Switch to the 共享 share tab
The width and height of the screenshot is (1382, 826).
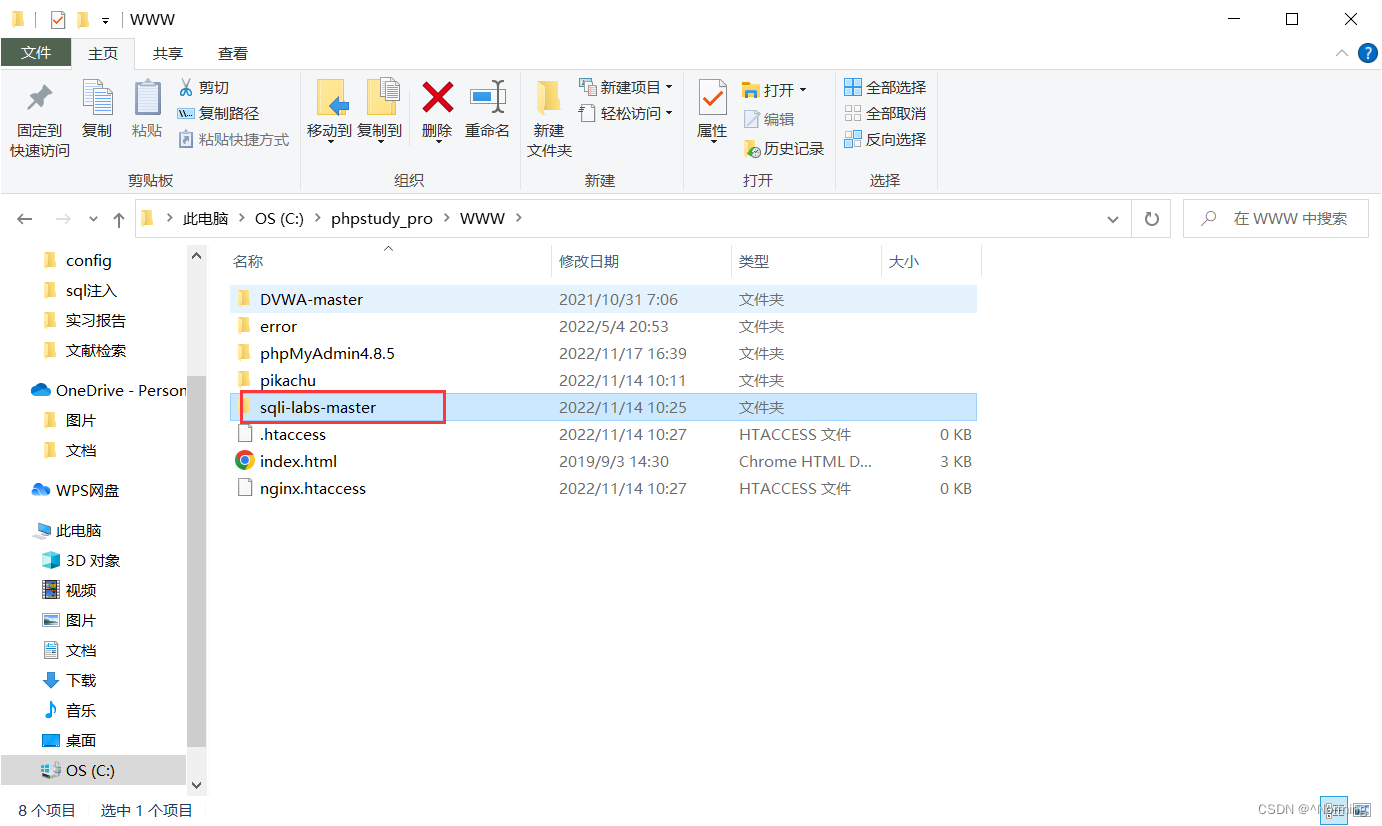168,54
